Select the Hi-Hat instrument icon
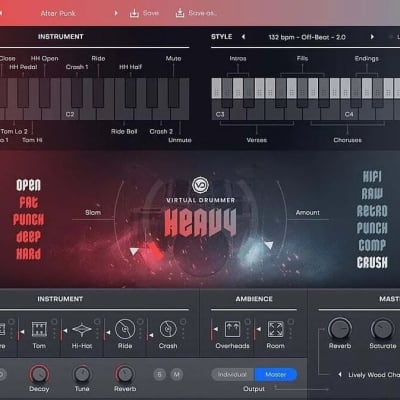Image resolution: width=400 pixels, height=400 pixels. (x=82, y=329)
